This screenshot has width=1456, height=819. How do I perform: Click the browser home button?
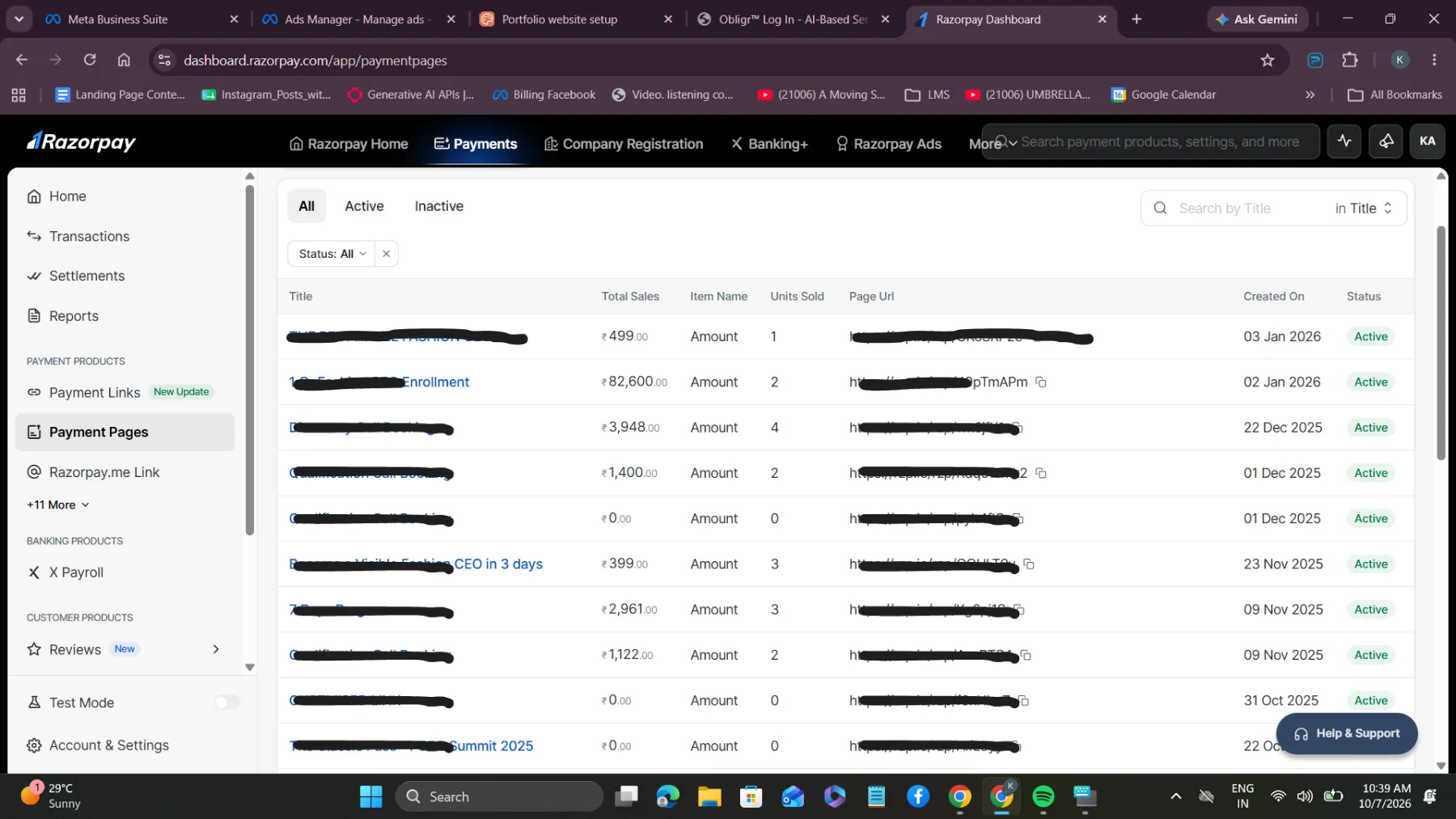point(124,61)
